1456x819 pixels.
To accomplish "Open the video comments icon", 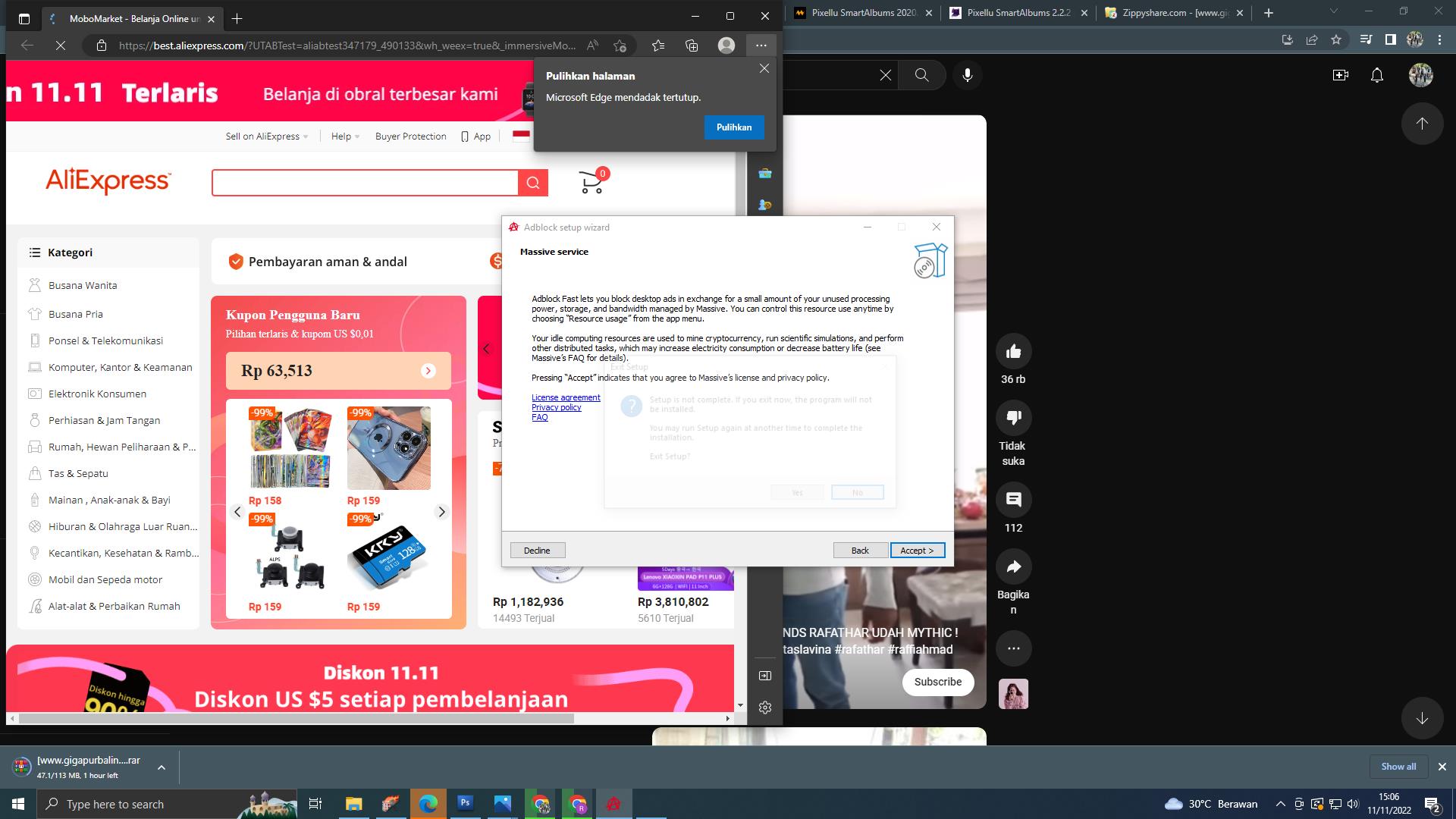I will (1013, 500).
